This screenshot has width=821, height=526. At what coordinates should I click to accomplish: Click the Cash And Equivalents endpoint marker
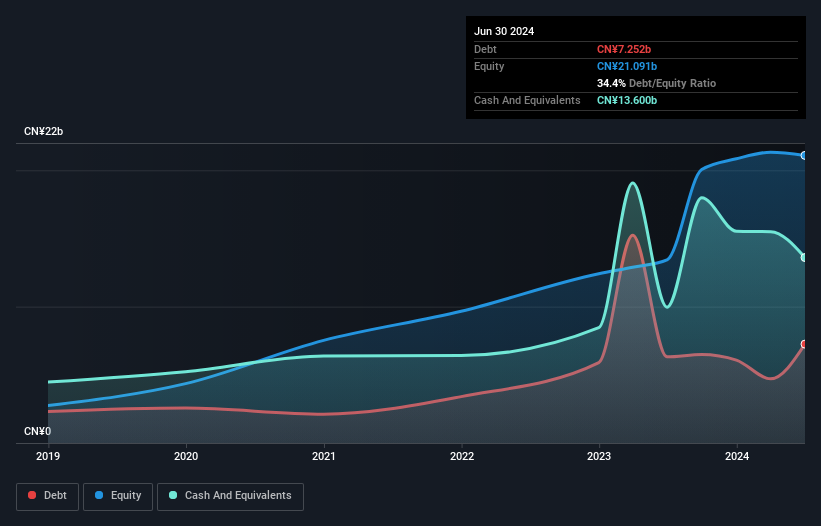[x=804, y=258]
